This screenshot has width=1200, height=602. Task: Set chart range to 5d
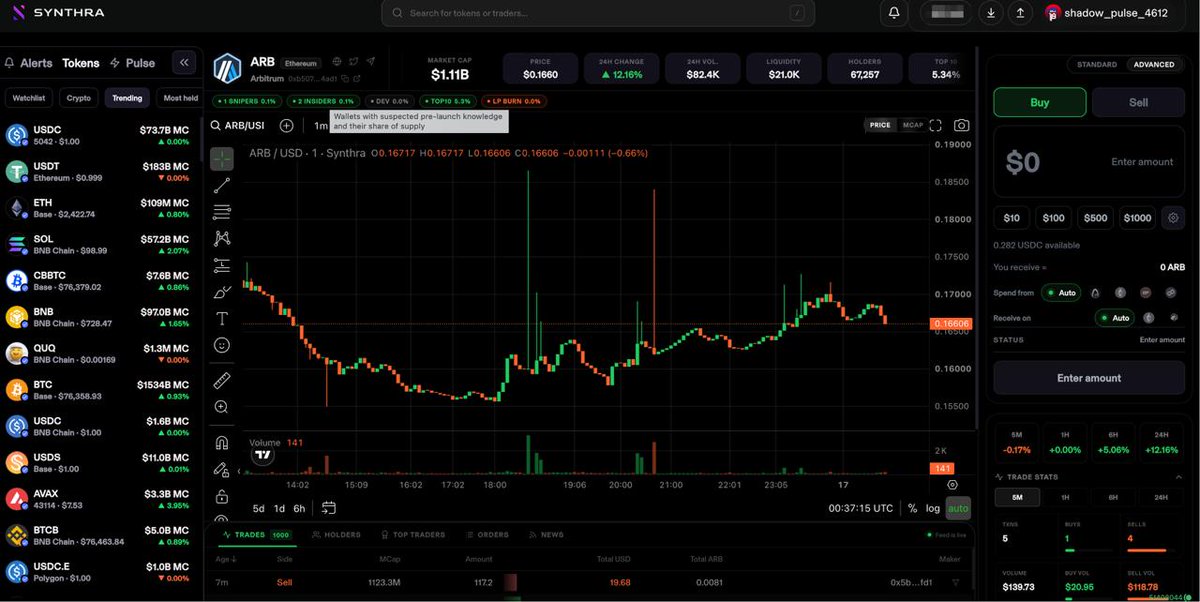[x=259, y=508]
